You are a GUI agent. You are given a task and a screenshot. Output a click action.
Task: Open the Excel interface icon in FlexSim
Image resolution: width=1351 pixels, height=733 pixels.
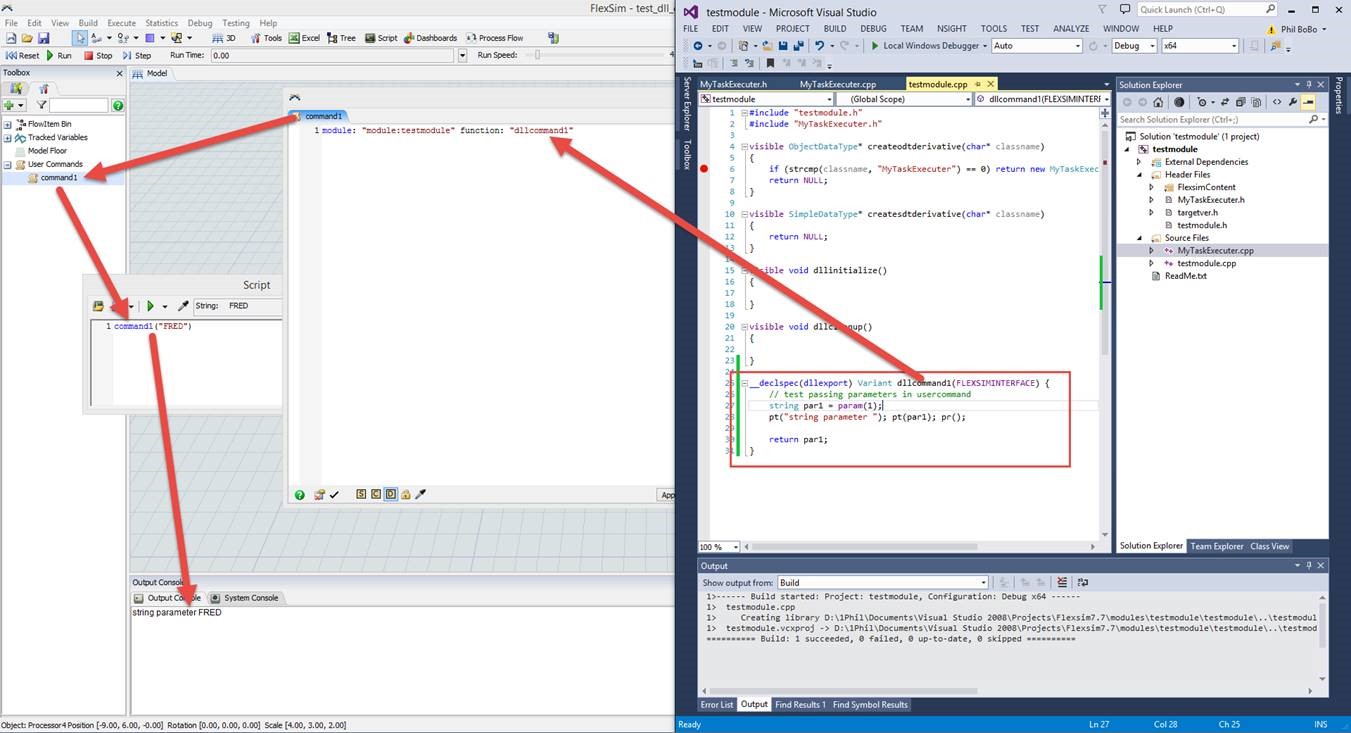296,37
